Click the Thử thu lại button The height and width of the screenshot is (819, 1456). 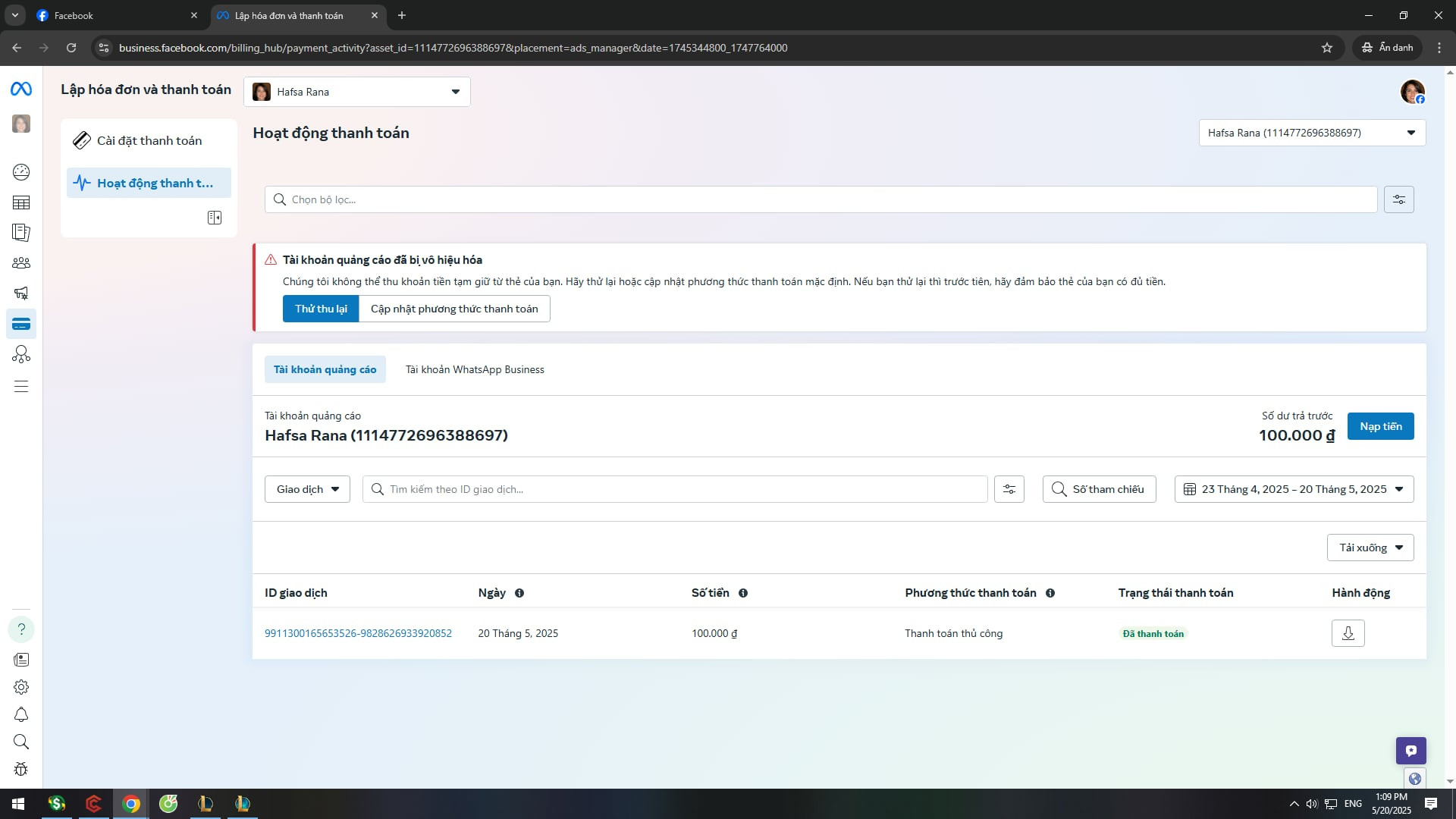[x=321, y=309]
